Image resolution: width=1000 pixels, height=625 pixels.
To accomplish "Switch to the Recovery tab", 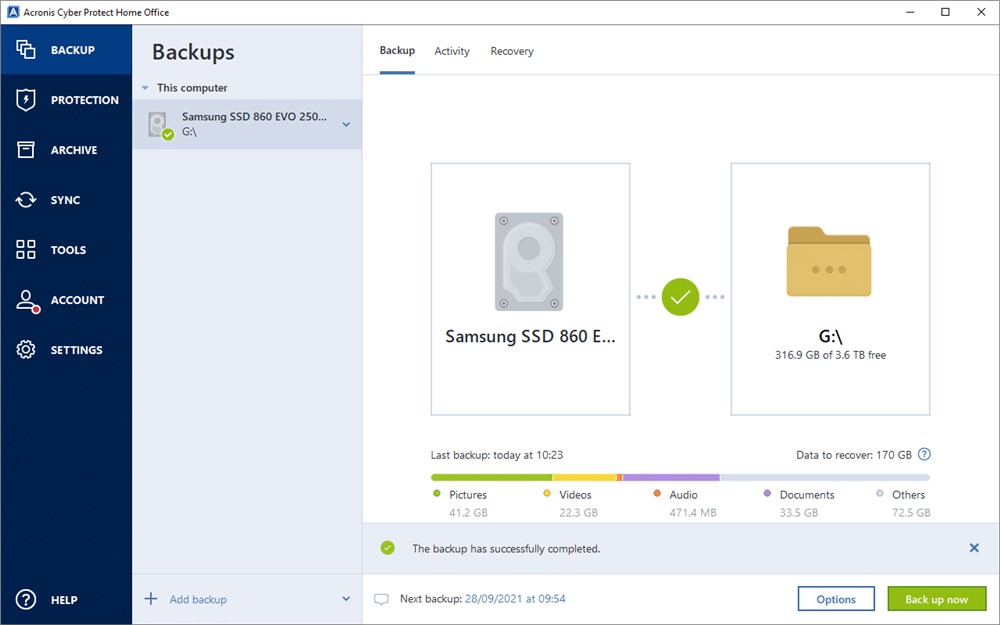I will coord(512,50).
